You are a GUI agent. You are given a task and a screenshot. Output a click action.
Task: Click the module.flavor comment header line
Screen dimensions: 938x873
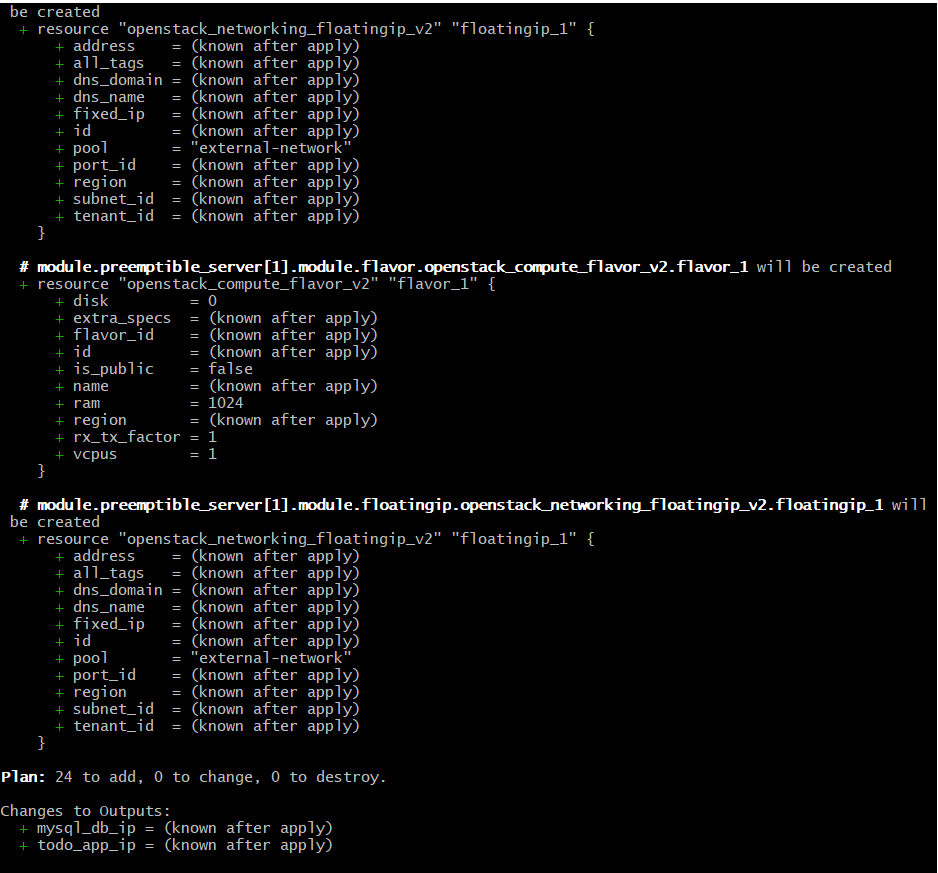(x=455, y=267)
